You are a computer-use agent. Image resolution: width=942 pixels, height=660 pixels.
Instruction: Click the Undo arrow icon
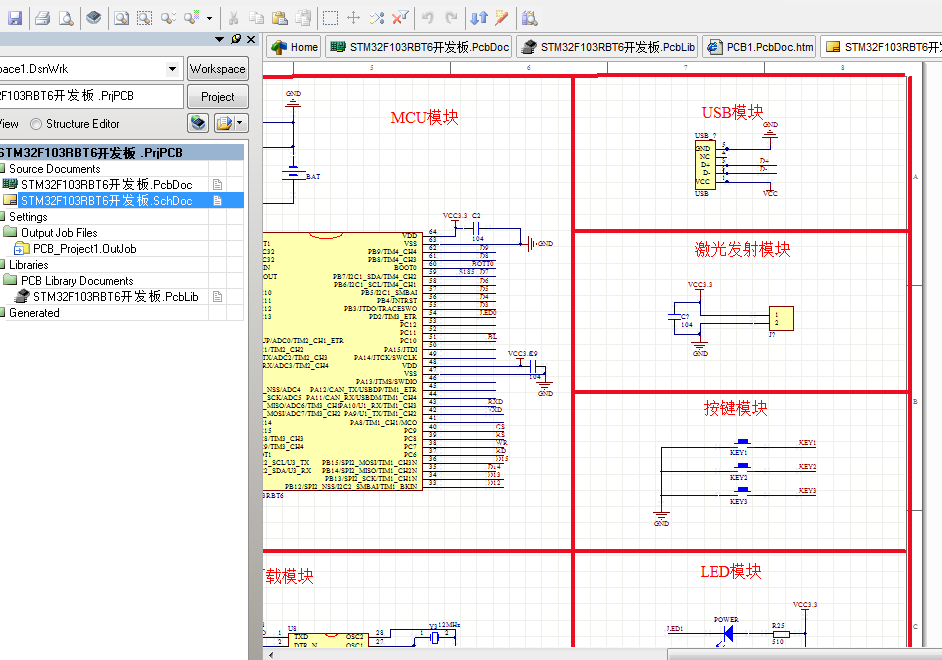point(428,18)
